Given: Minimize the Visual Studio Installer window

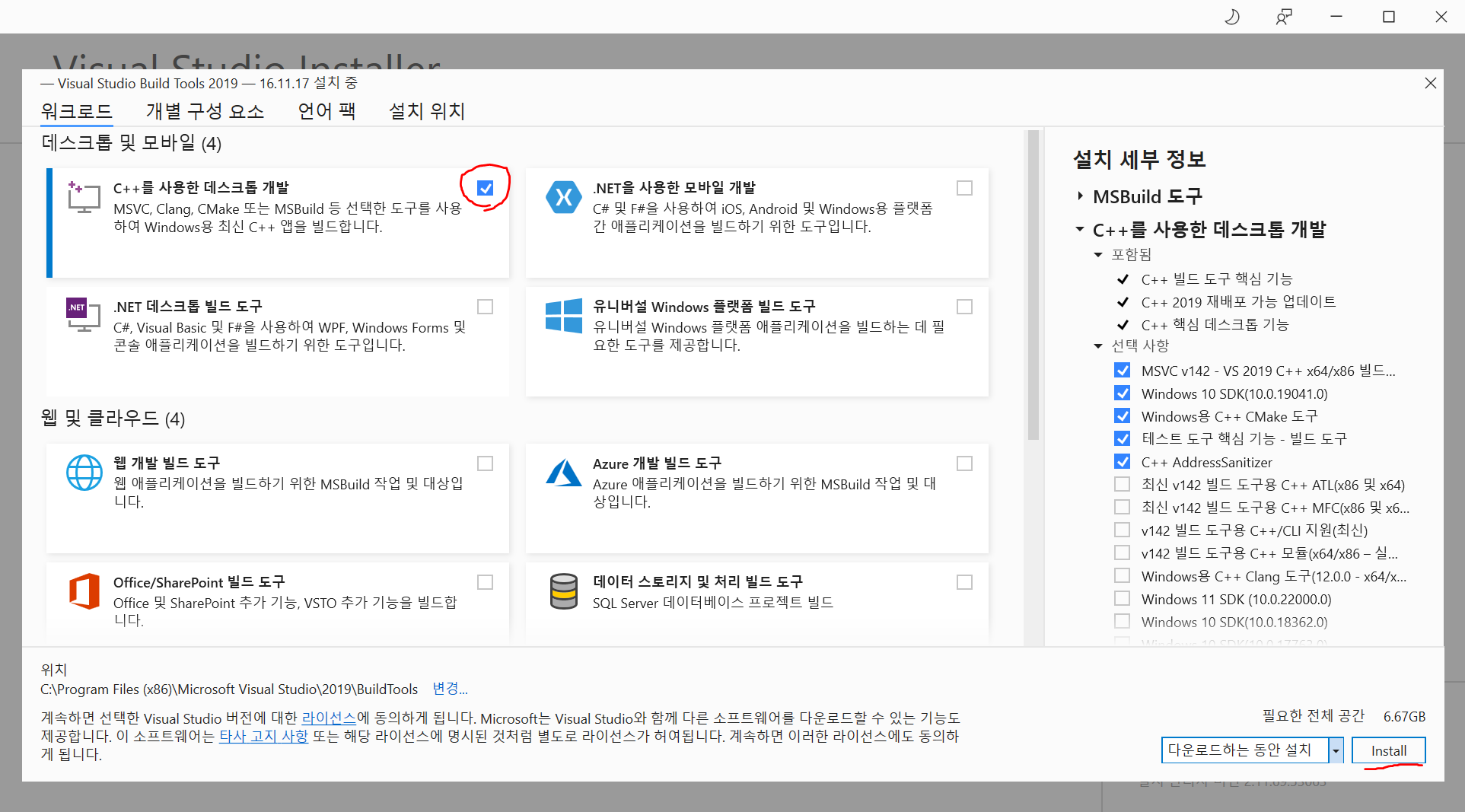Looking at the screenshot, I should pyautogui.click(x=1336, y=17).
